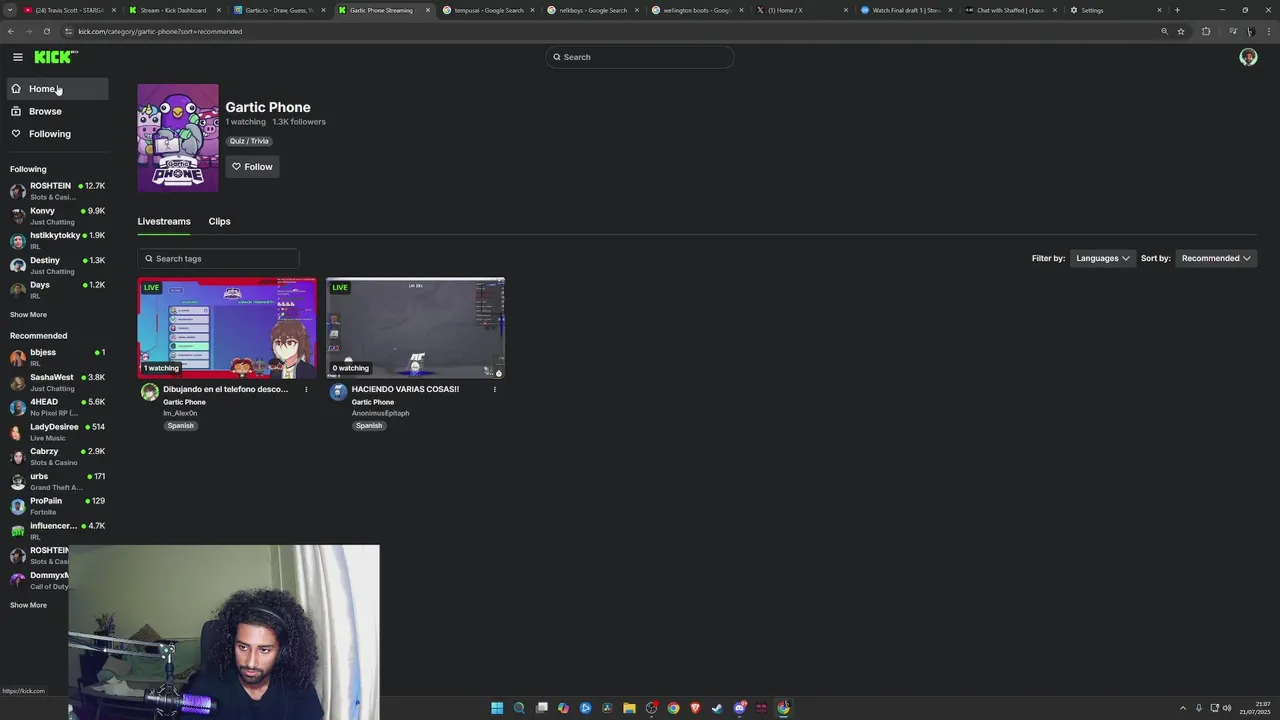Open urbs channel in Recommended list
Image resolution: width=1280 pixels, height=720 pixels.
click(58, 481)
